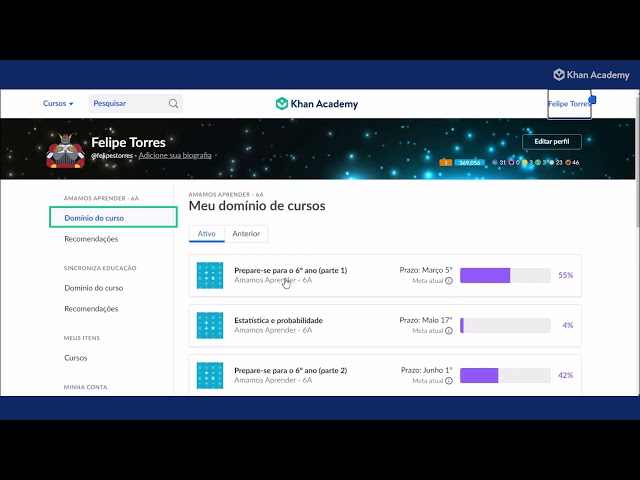Click the 42% percentage label
The image size is (640, 480).
coord(565,375)
